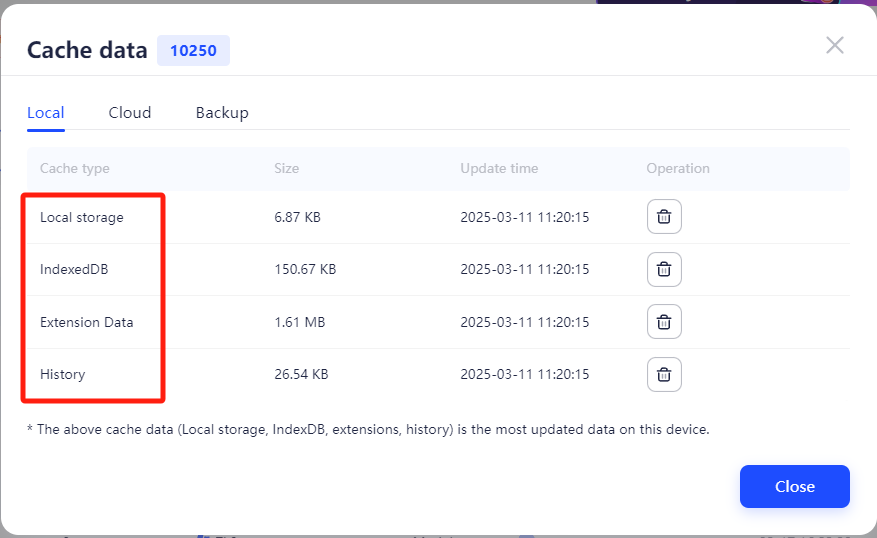877x538 pixels.
Task: Switch to the Local tab
Action: (x=46, y=113)
